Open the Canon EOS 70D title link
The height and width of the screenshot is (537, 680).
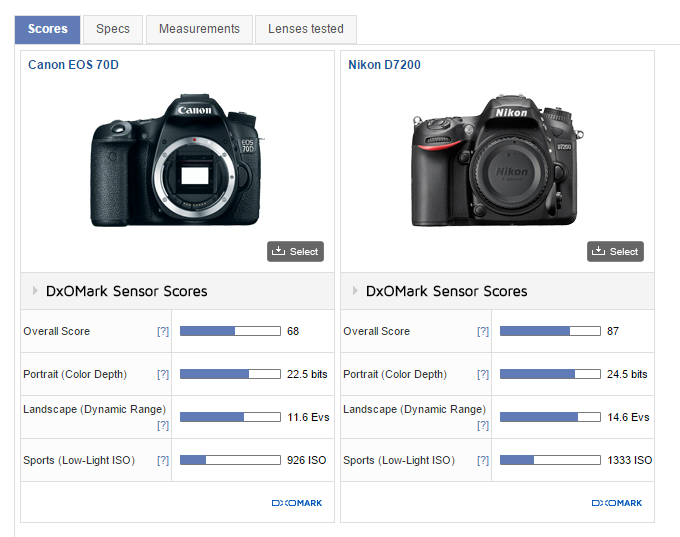(73, 65)
